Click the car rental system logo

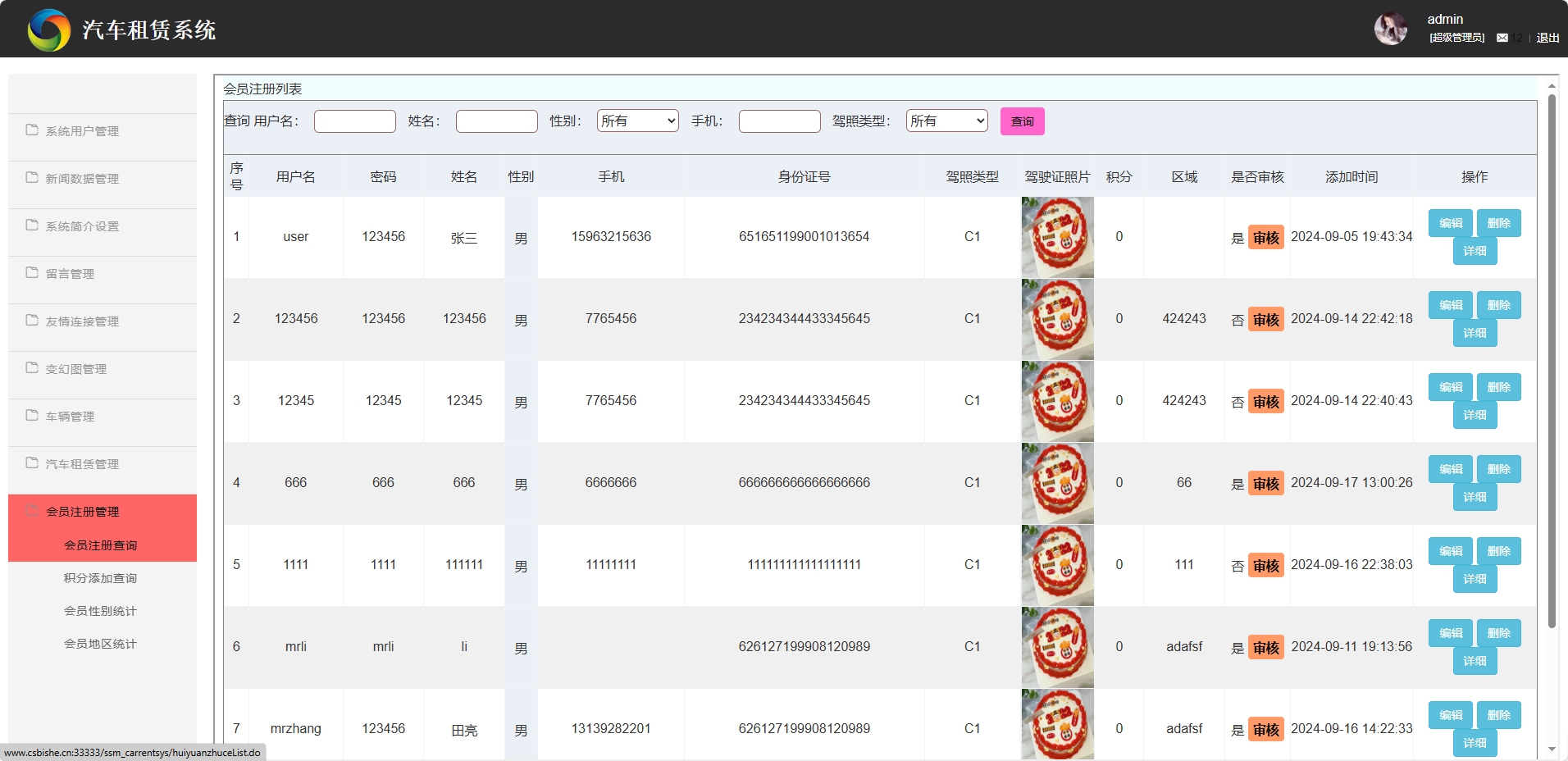(x=49, y=30)
